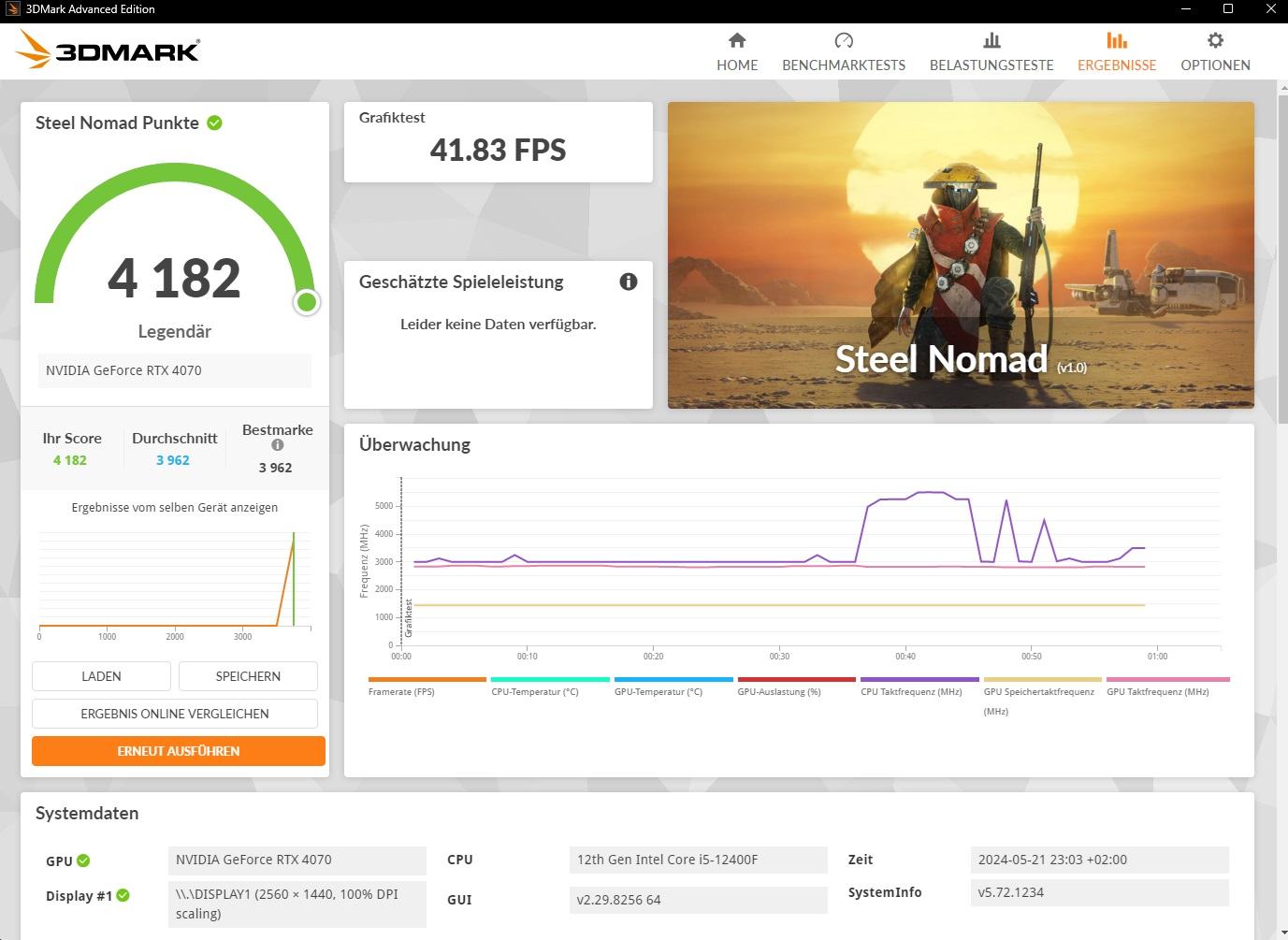Screen dimensions: 1288x940
Task: Click ERGEBNIS ONLINE VERGLEICHEN button
Action: (x=175, y=714)
